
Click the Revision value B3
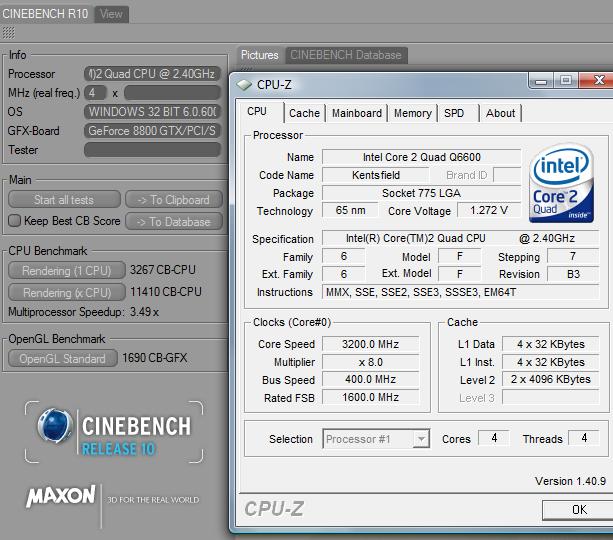click(x=573, y=274)
